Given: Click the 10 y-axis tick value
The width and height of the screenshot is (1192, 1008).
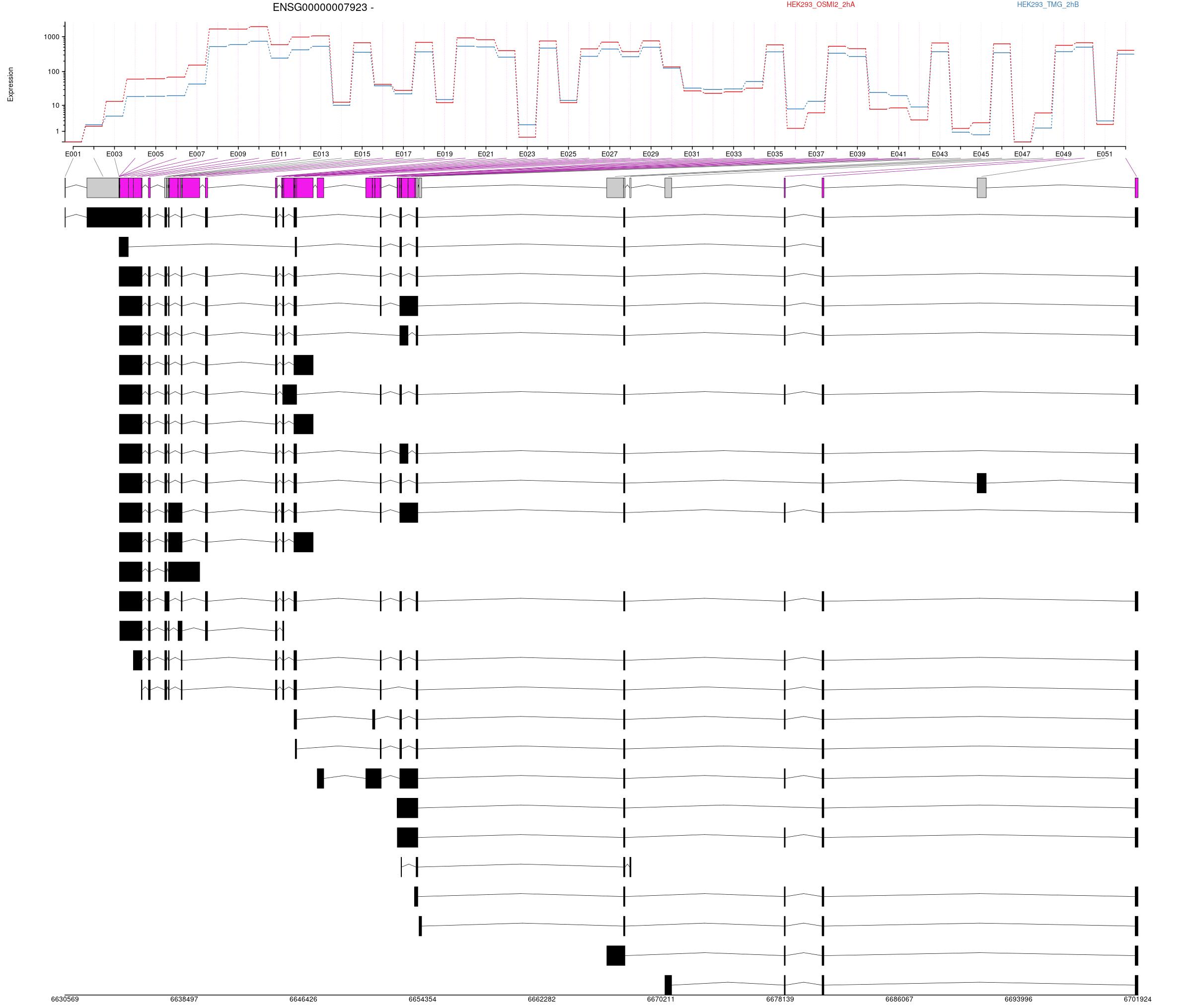Looking at the screenshot, I should [x=56, y=106].
